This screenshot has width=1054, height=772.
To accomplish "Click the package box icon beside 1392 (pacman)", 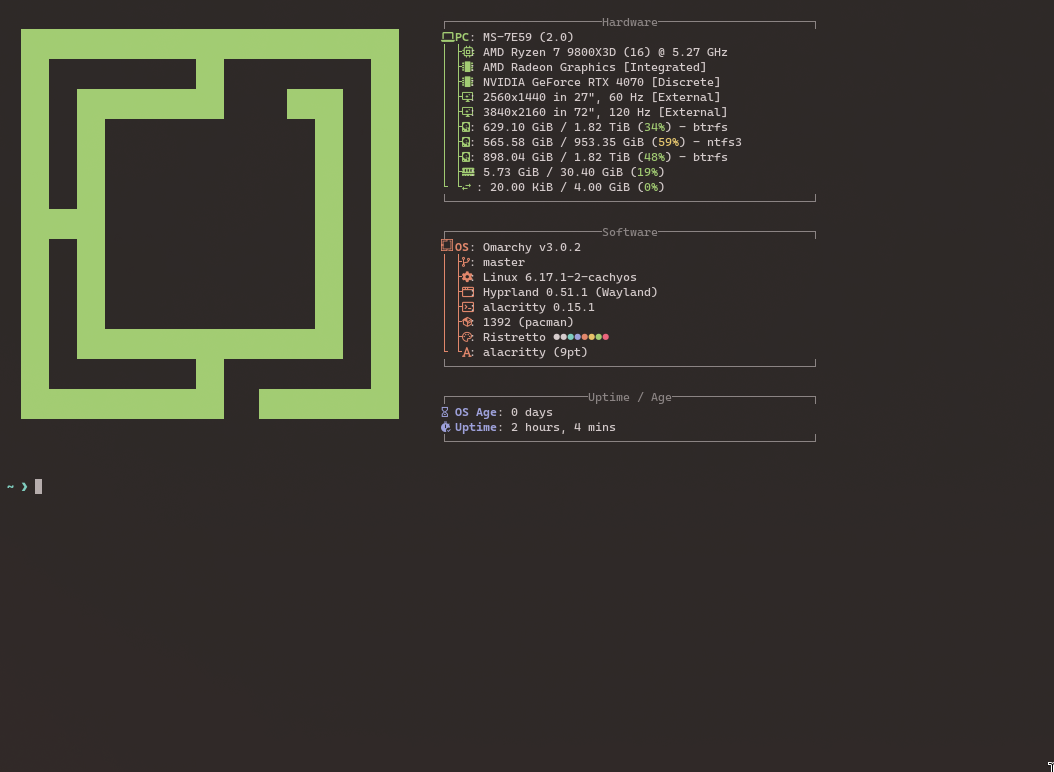I will coord(468,322).
